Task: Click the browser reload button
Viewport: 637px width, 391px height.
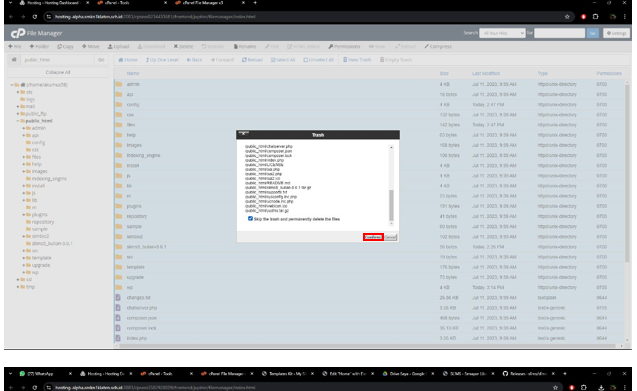Action: (x=35, y=17)
